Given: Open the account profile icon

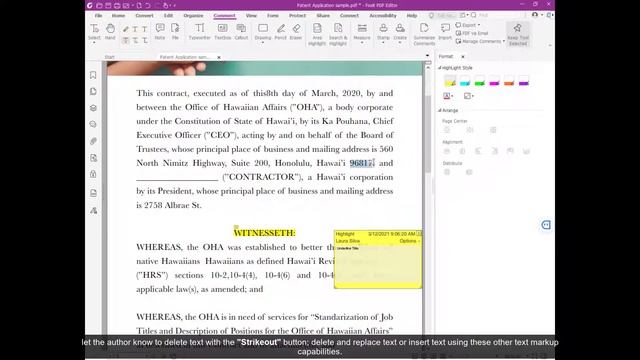Looking at the screenshot, I should coord(535,15).
